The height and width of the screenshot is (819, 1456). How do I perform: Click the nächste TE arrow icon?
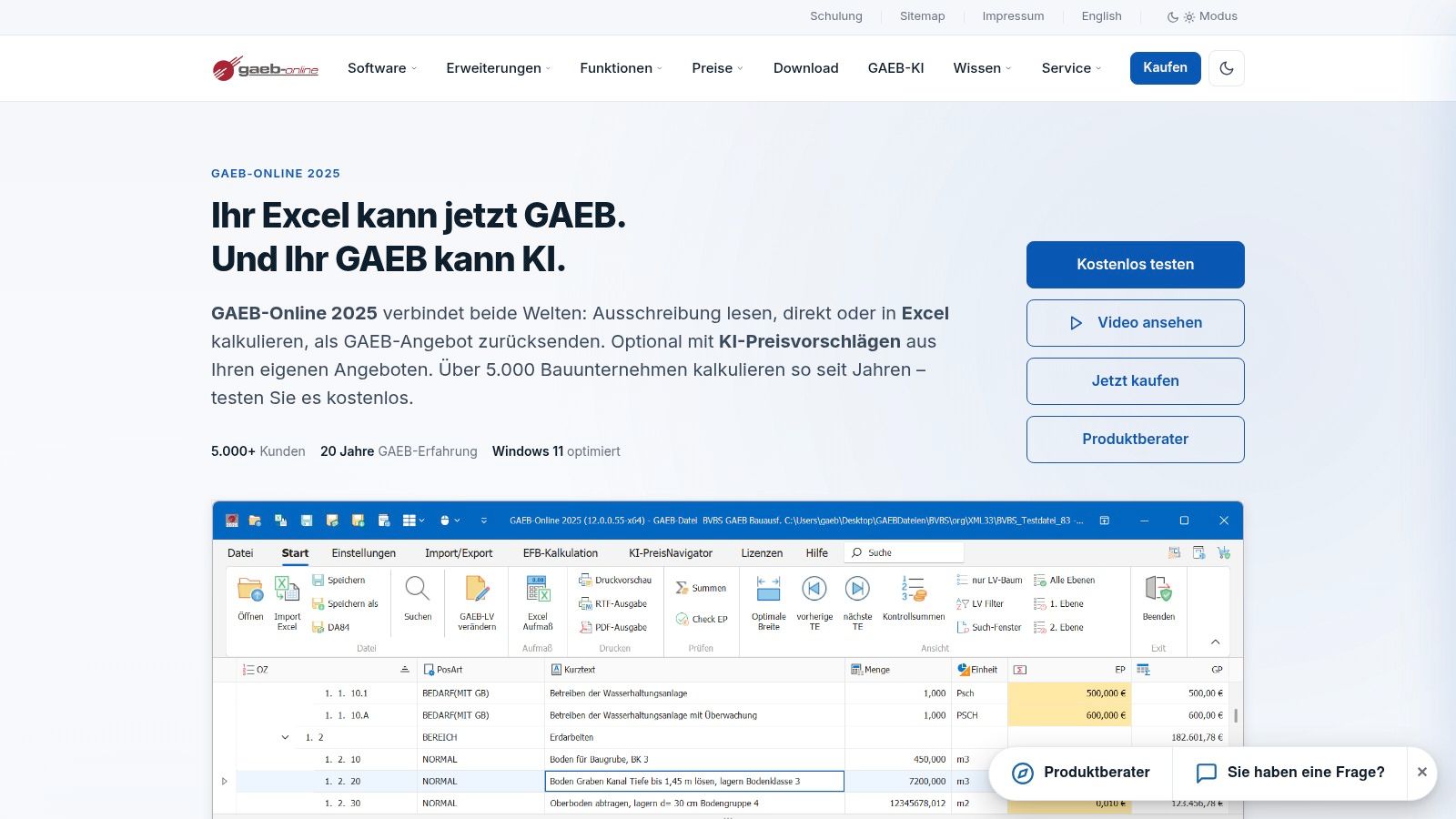(857, 589)
